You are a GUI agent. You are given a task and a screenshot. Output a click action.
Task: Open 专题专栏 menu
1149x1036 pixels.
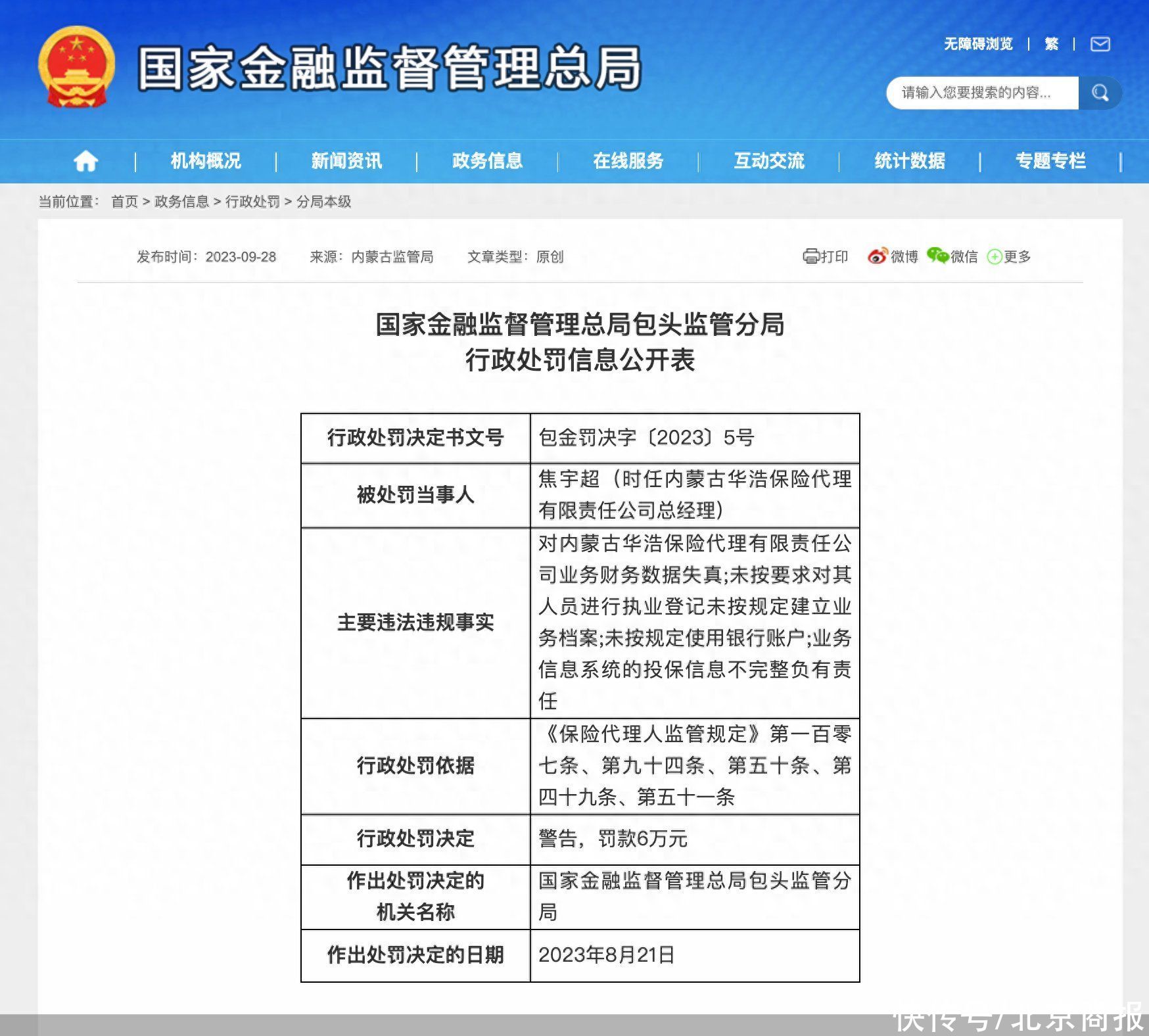pos(1050,161)
